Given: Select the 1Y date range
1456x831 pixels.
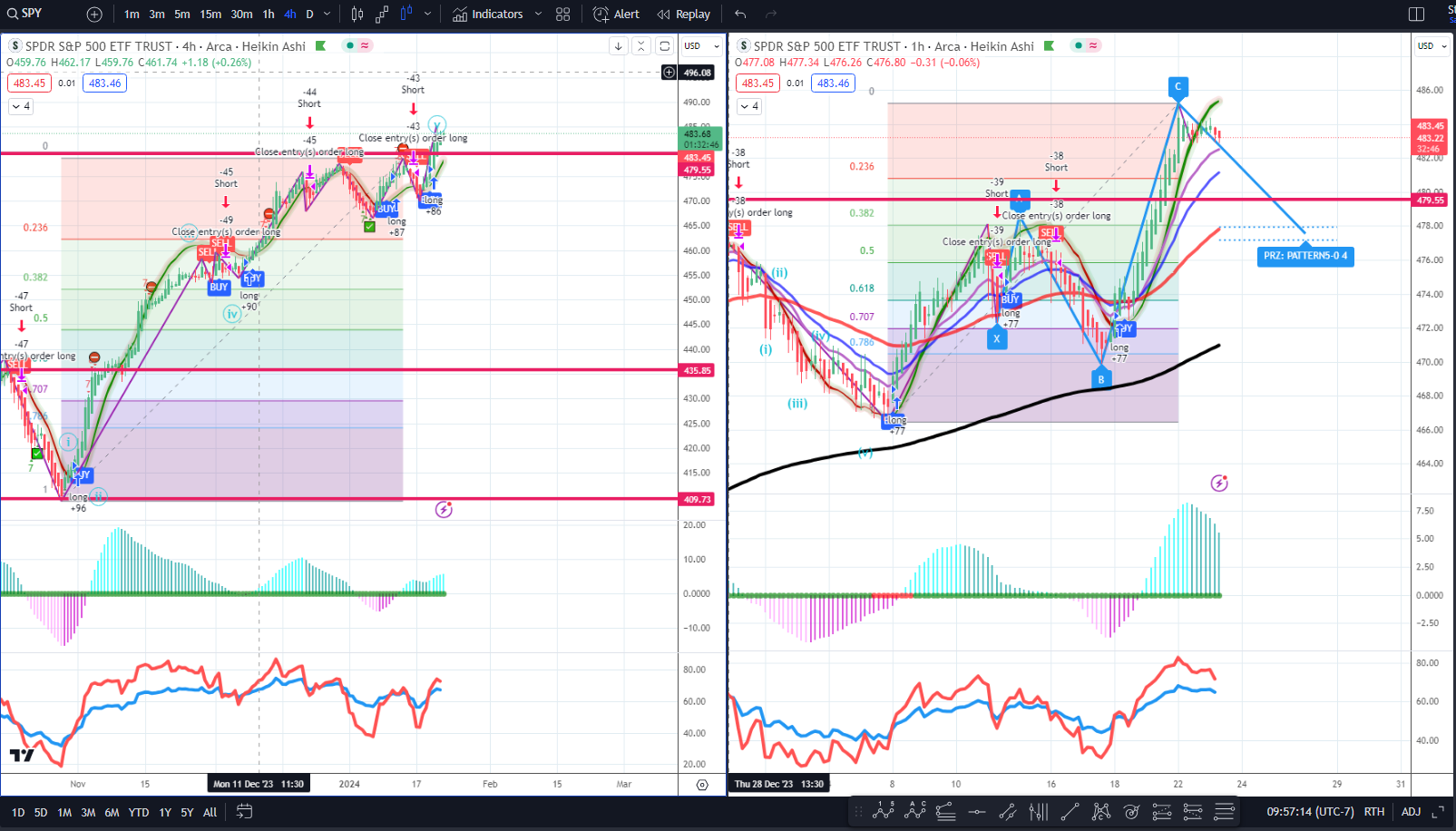Looking at the screenshot, I should [x=165, y=813].
